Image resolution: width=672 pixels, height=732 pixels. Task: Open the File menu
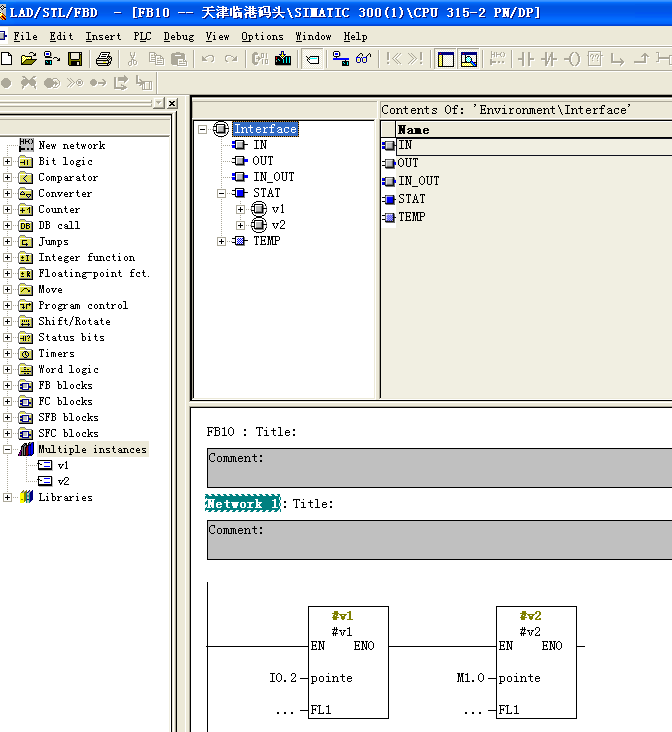click(25, 36)
